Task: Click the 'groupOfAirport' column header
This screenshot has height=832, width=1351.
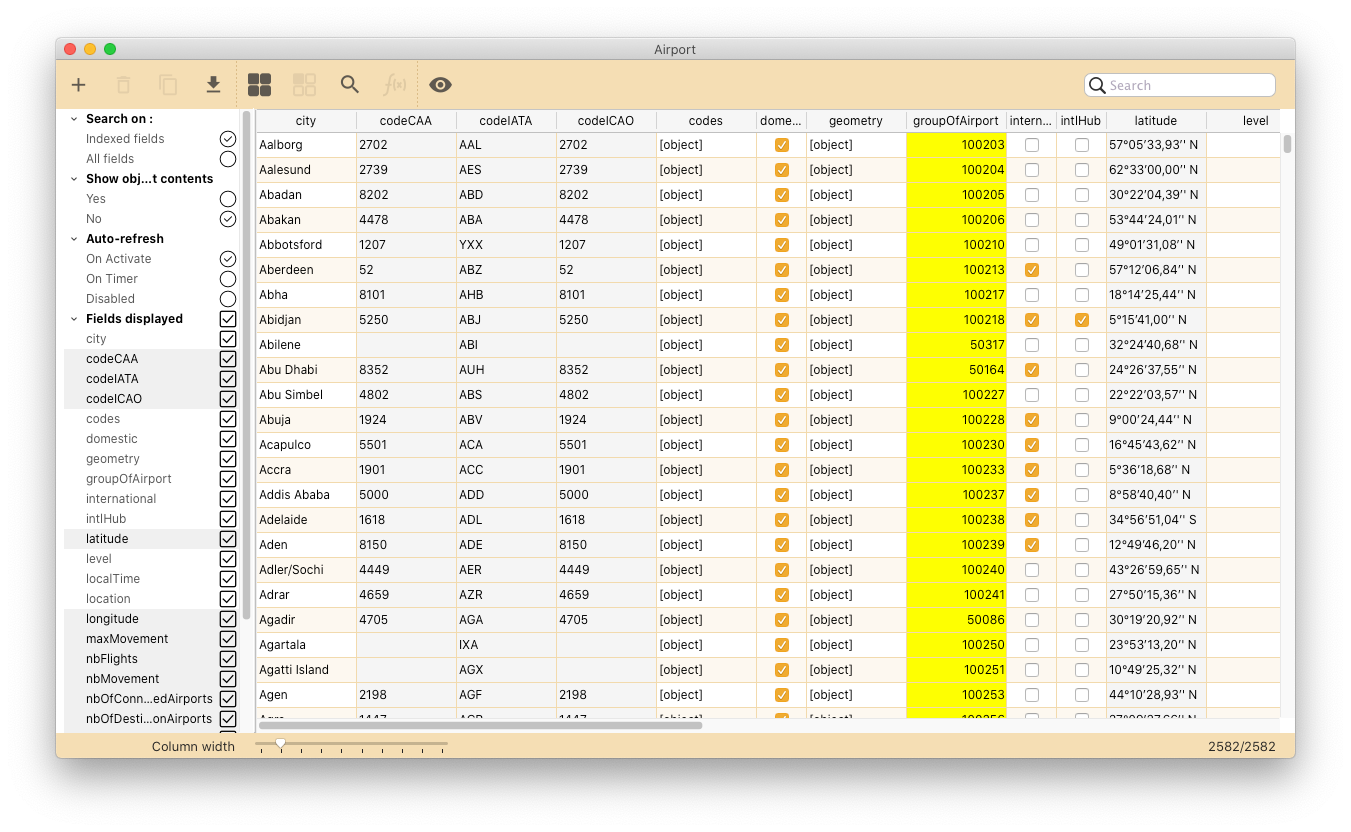Action: 956,121
